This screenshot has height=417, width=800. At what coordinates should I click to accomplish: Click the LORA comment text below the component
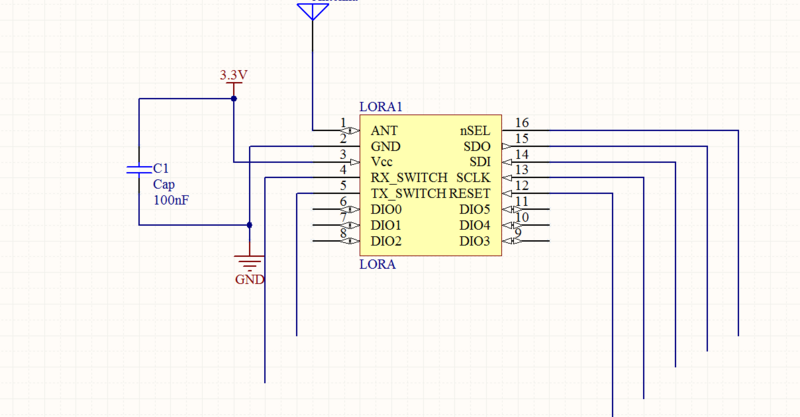377,265
